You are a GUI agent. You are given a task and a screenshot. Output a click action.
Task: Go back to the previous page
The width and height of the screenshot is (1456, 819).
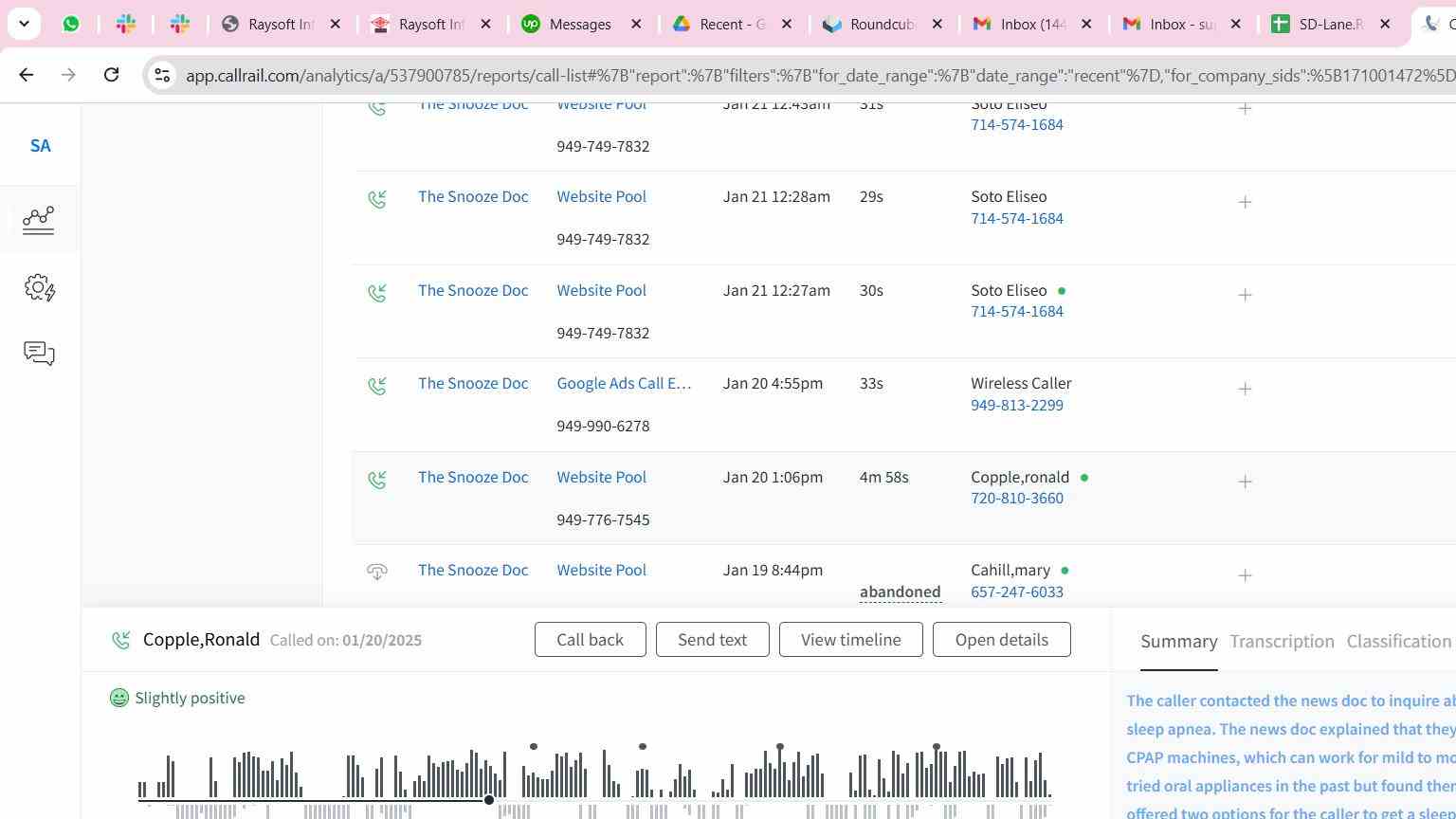(26, 75)
